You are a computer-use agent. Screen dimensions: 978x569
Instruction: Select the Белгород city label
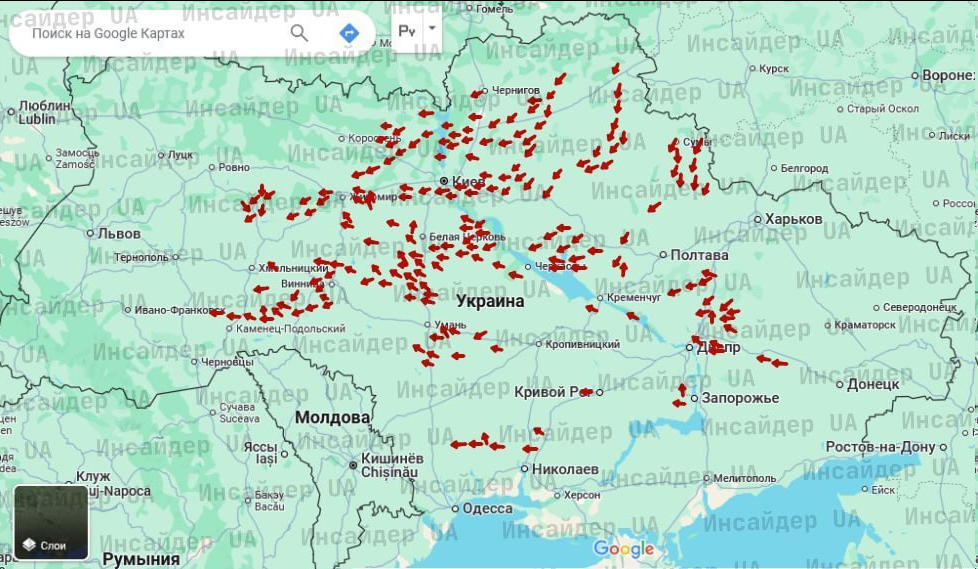[805, 168]
